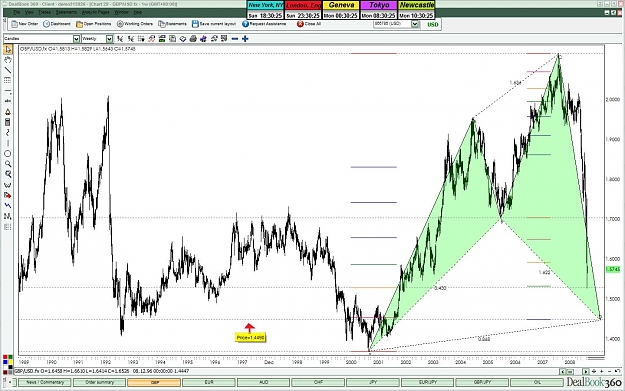
Task: Select the red arrow marker tool
Action: coord(8,195)
